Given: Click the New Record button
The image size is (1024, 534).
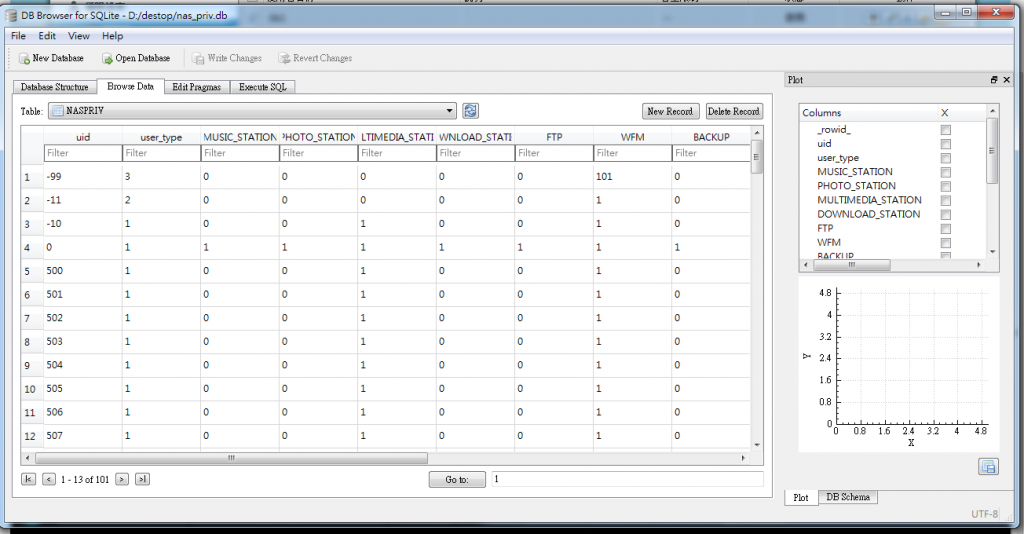Looking at the screenshot, I should (x=670, y=111).
